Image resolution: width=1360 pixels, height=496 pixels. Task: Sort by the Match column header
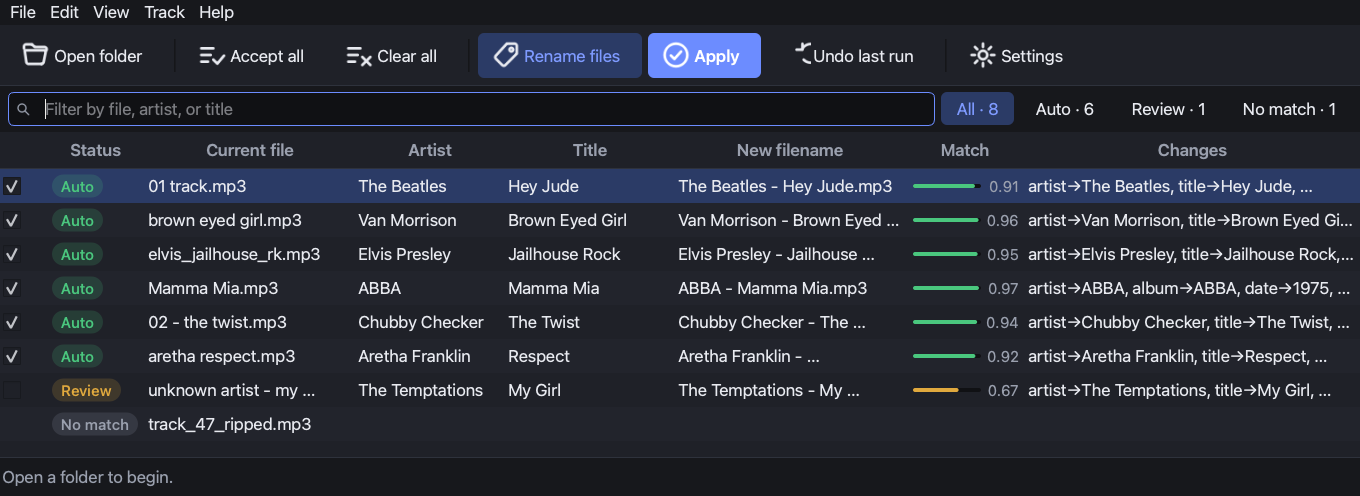(965, 150)
